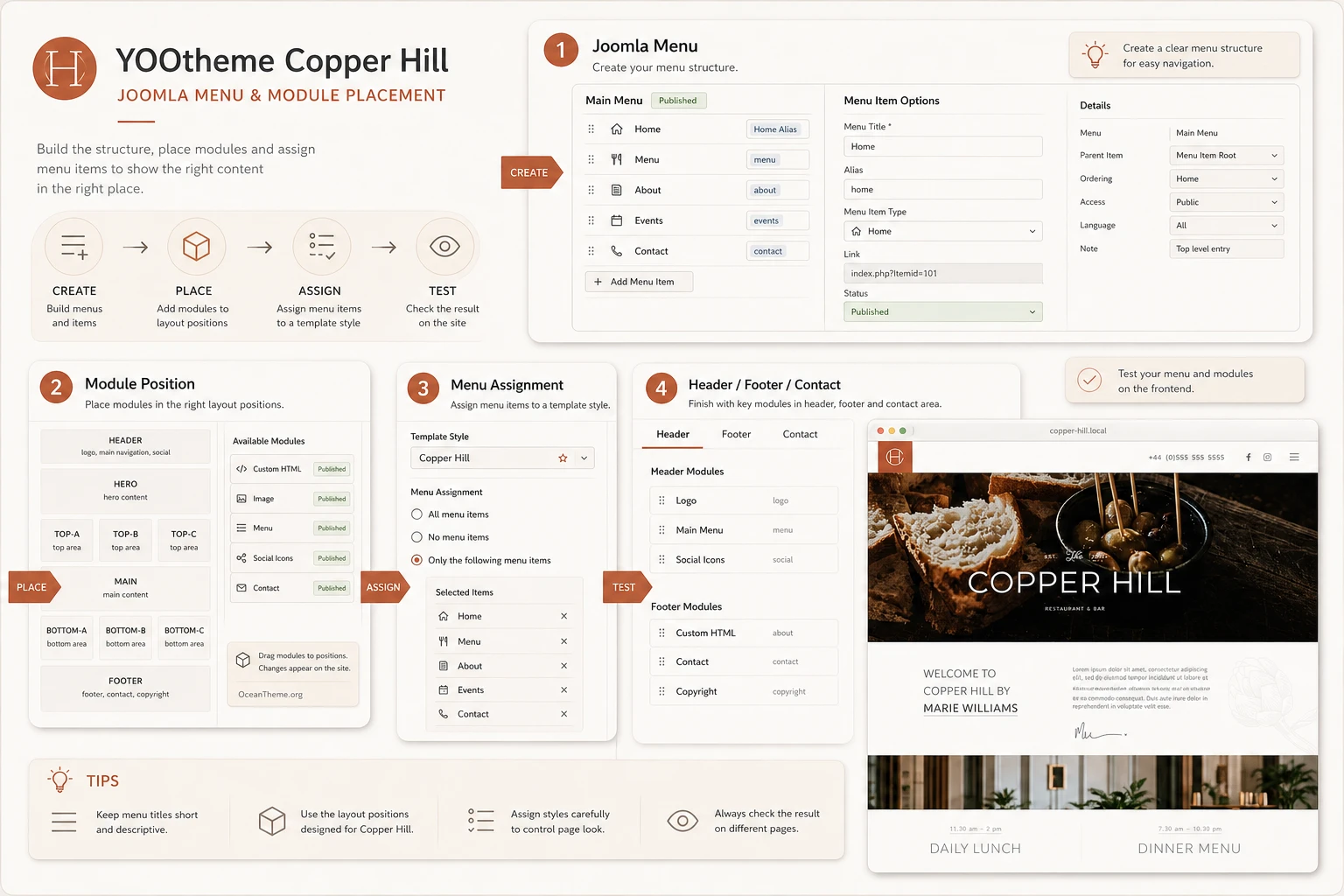Grab the drag handle beside Home in Main Menu

click(x=591, y=129)
